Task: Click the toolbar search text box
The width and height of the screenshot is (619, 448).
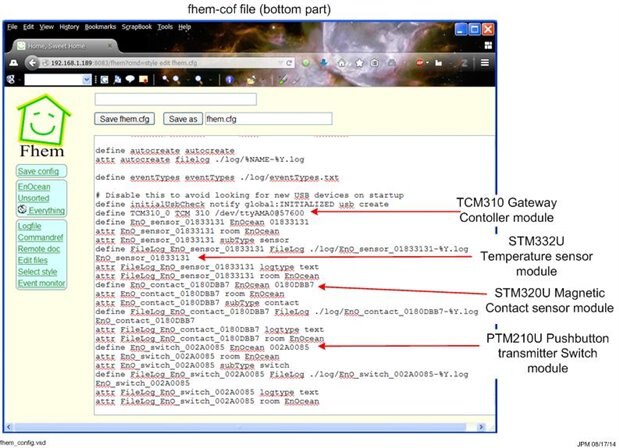Action: [x=53, y=80]
